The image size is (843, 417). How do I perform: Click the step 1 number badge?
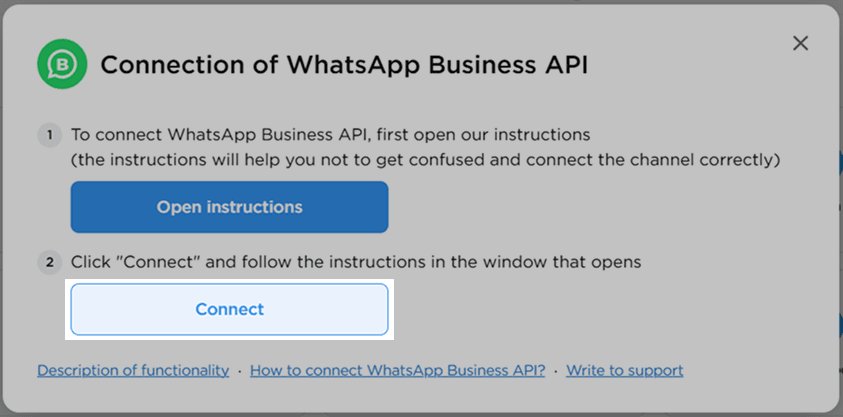point(49,135)
